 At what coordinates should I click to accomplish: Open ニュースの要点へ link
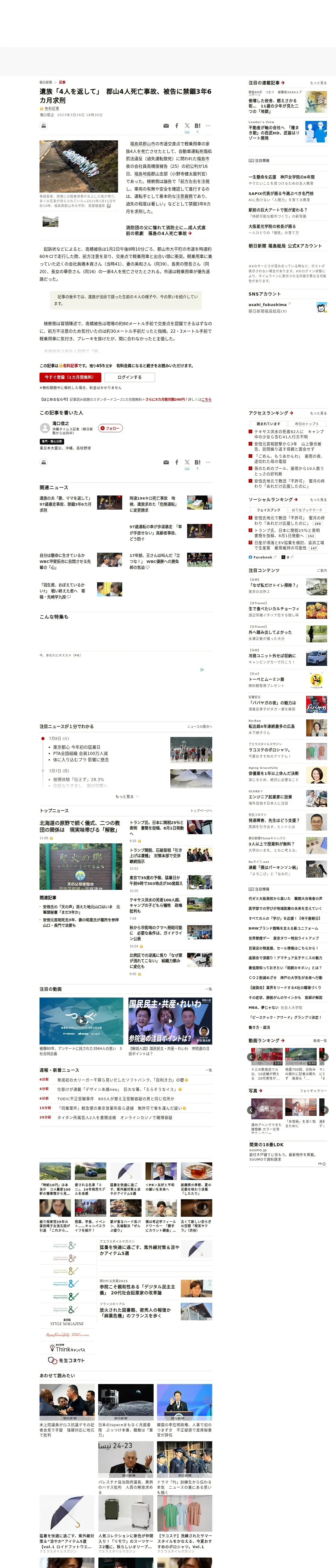pyautogui.click(x=199, y=726)
